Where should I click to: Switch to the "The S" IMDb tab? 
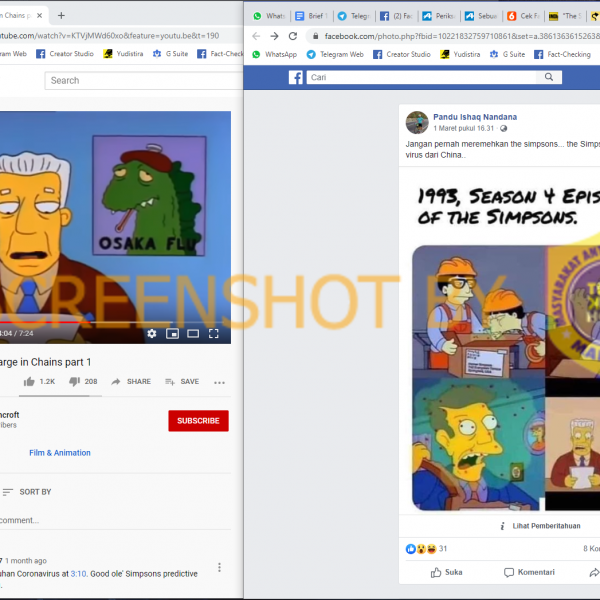coord(566,16)
